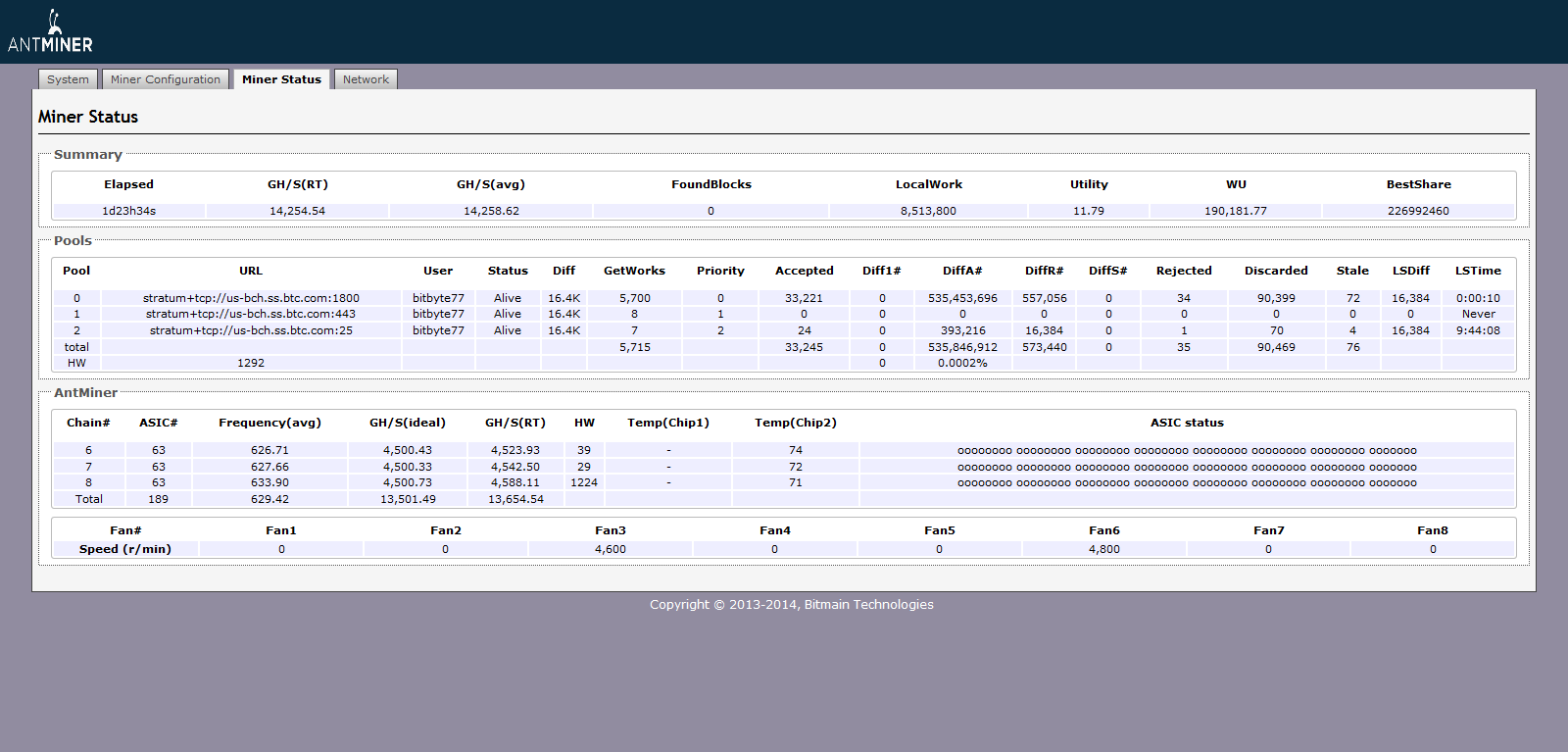Select total ASIC count 189
The image size is (1568, 752).
(158, 499)
